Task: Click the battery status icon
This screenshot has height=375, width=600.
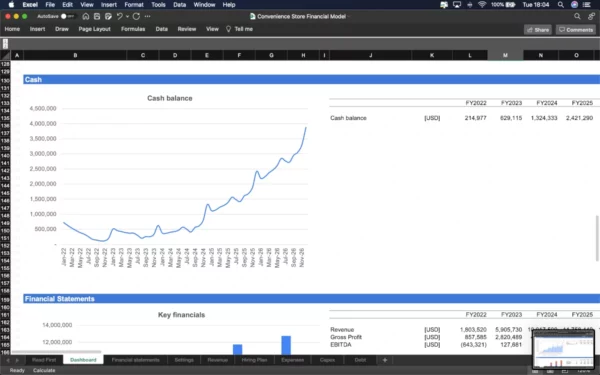Action: click(510, 5)
